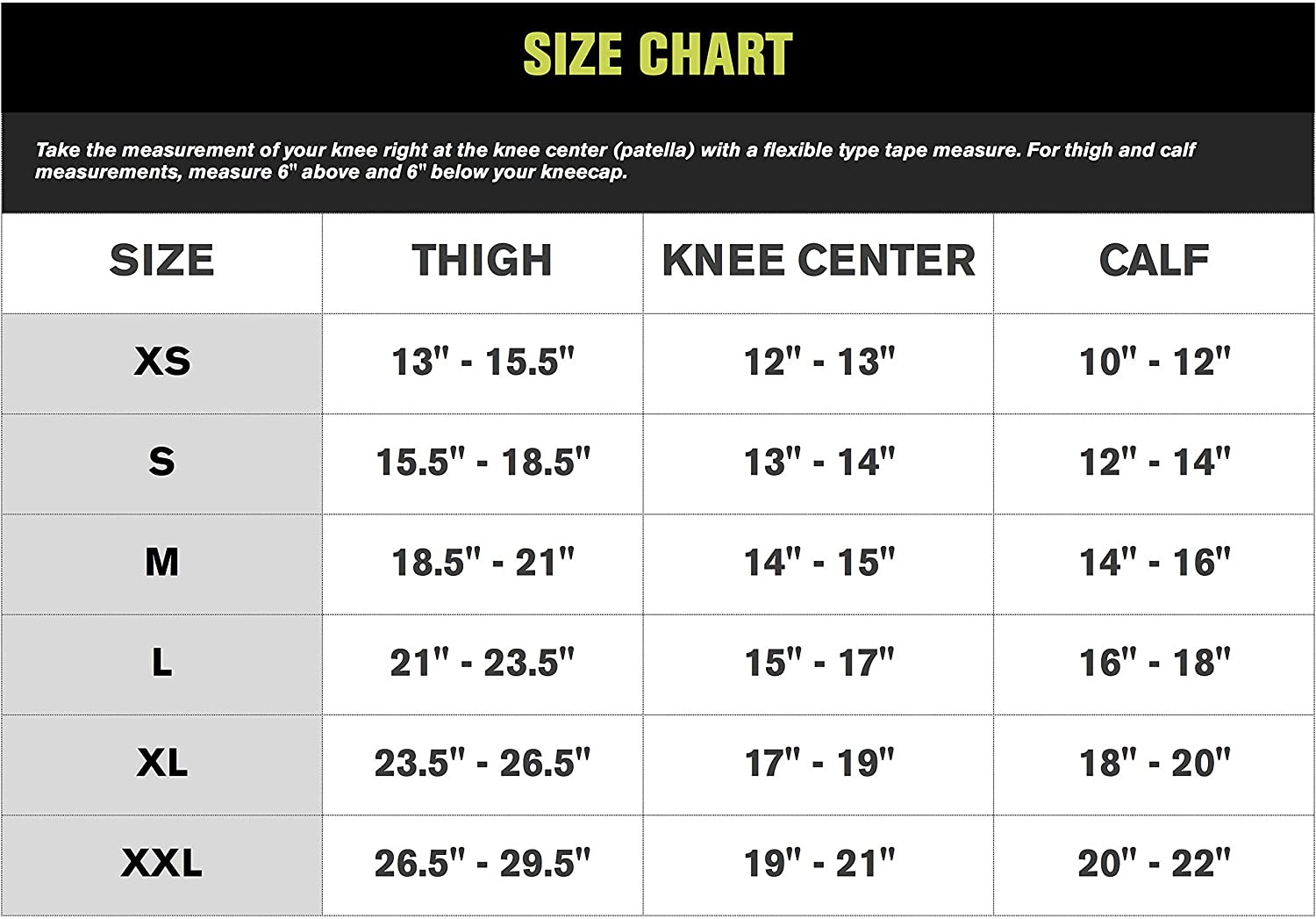Click the CALF column header

click(1155, 261)
